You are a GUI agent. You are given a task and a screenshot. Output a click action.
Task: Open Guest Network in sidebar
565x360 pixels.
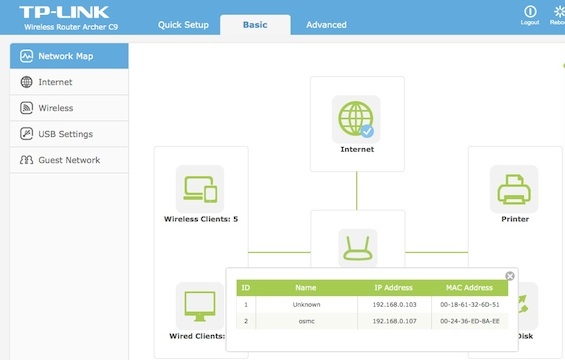69,160
